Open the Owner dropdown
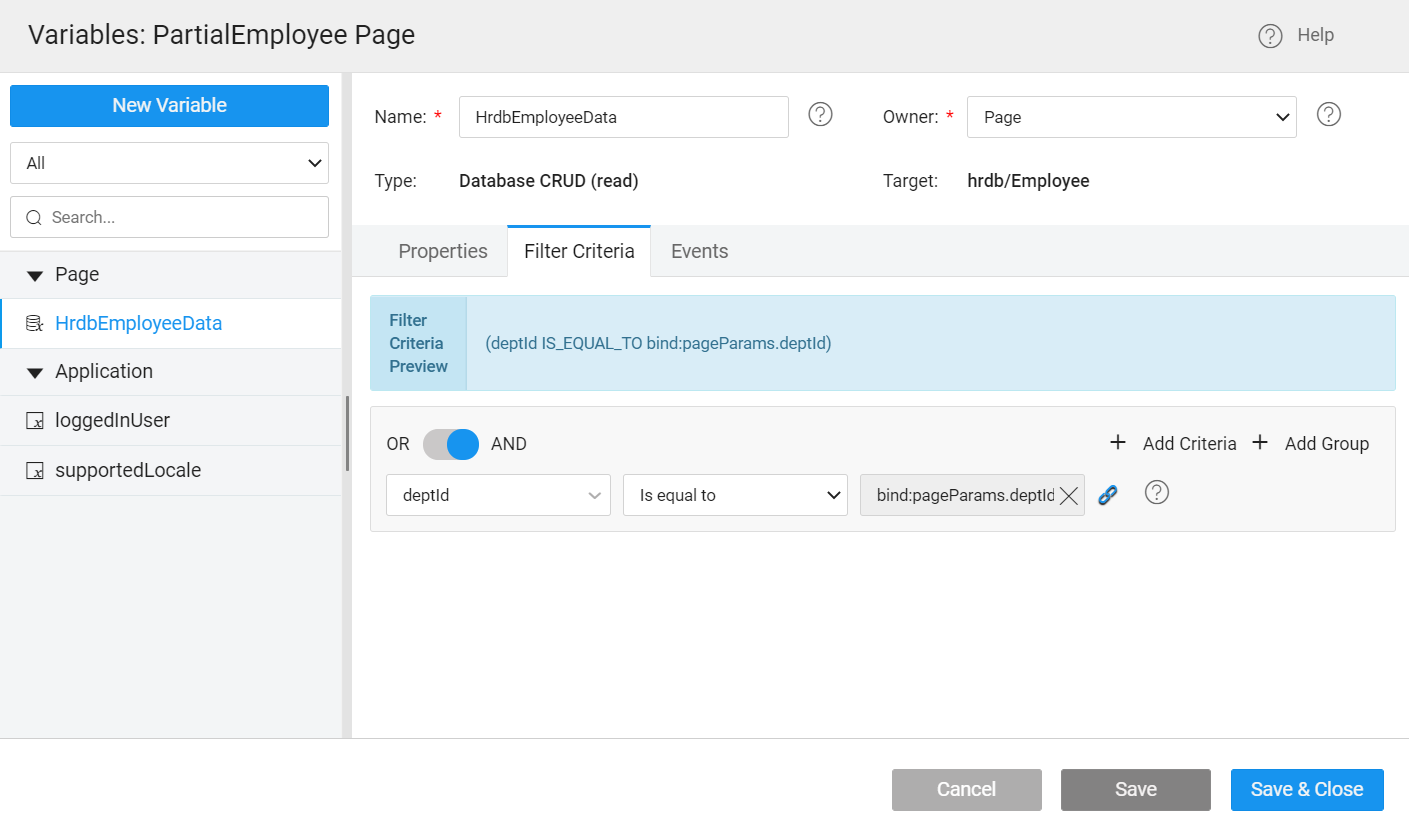The height and width of the screenshot is (838, 1409). pyautogui.click(x=1131, y=117)
